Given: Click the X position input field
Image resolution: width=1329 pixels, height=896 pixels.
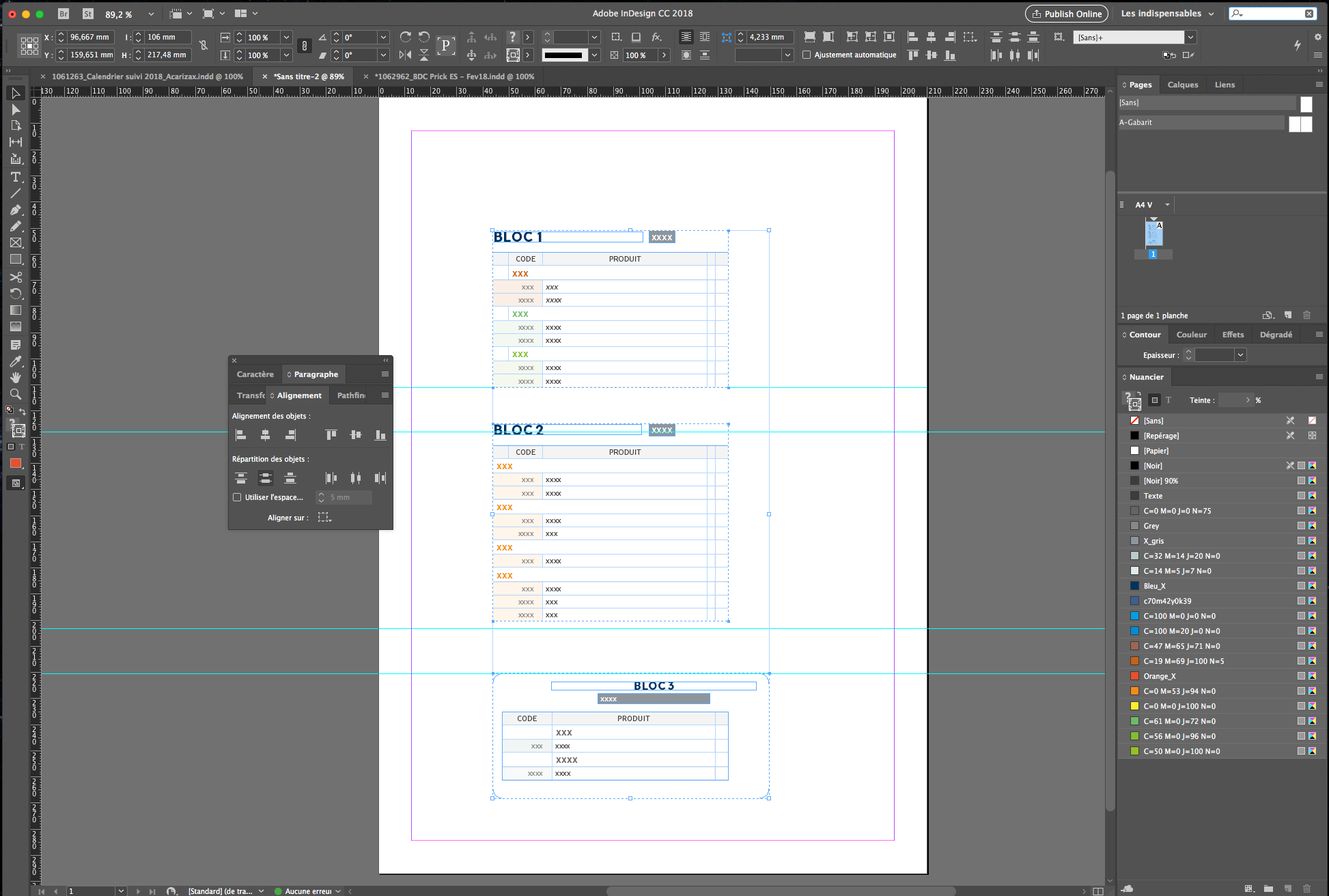Looking at the screenshot, I should 90,37.
